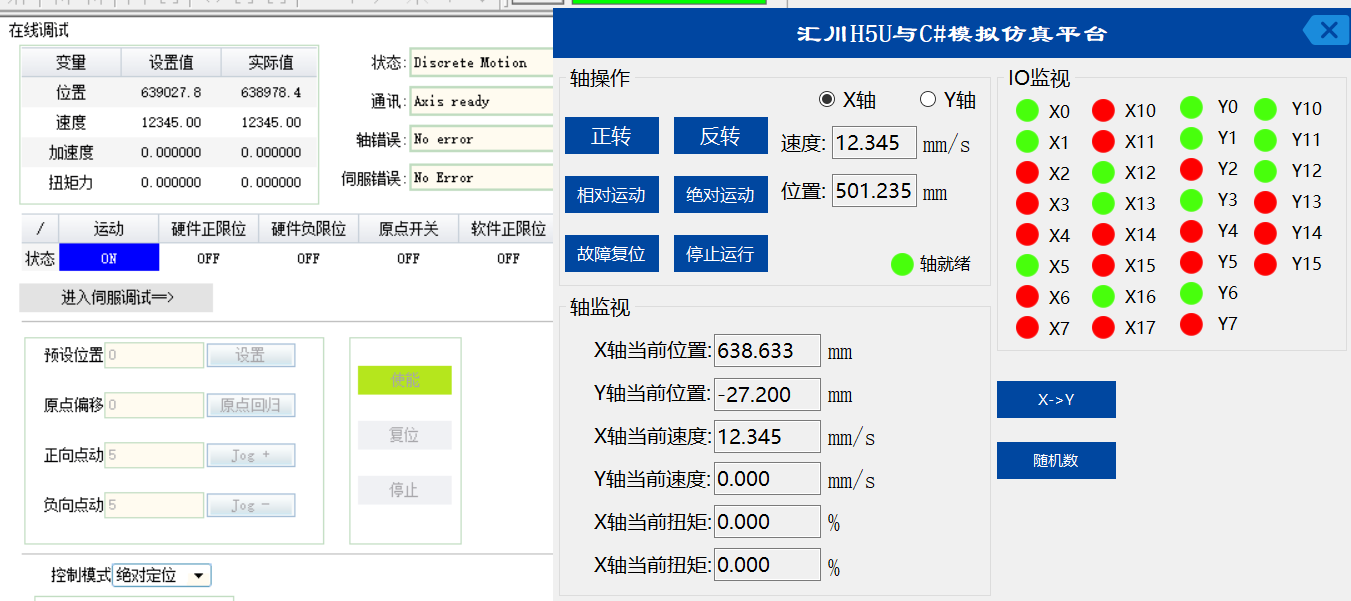Click the 正转 forward button
The image size is (1351, 601).
(612, 136)
